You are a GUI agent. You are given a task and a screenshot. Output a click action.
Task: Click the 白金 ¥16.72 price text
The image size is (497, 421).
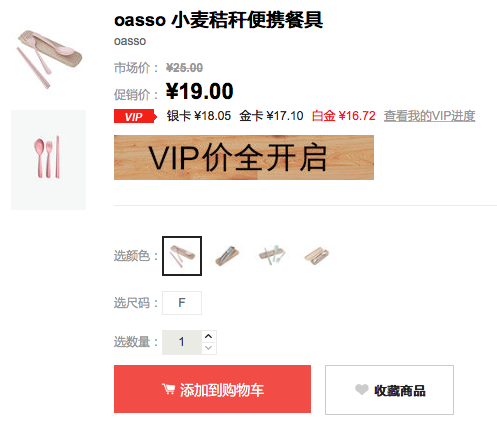344,116
